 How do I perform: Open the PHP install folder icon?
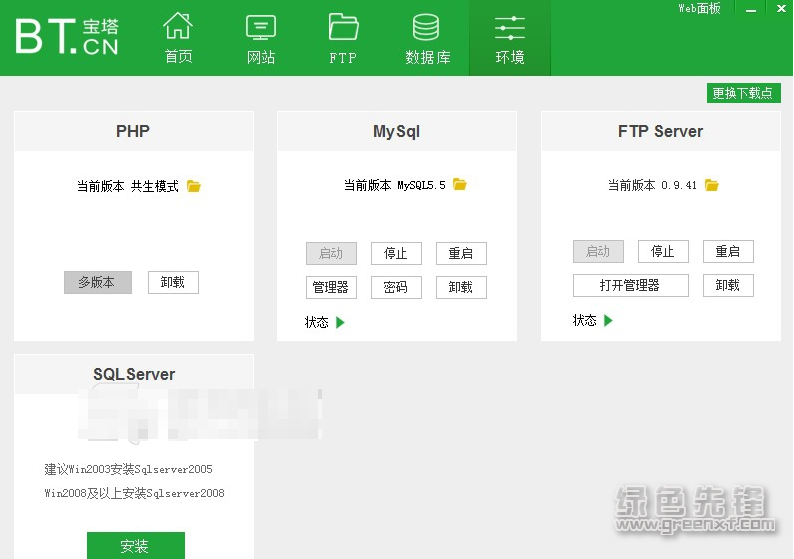[193, 186]
